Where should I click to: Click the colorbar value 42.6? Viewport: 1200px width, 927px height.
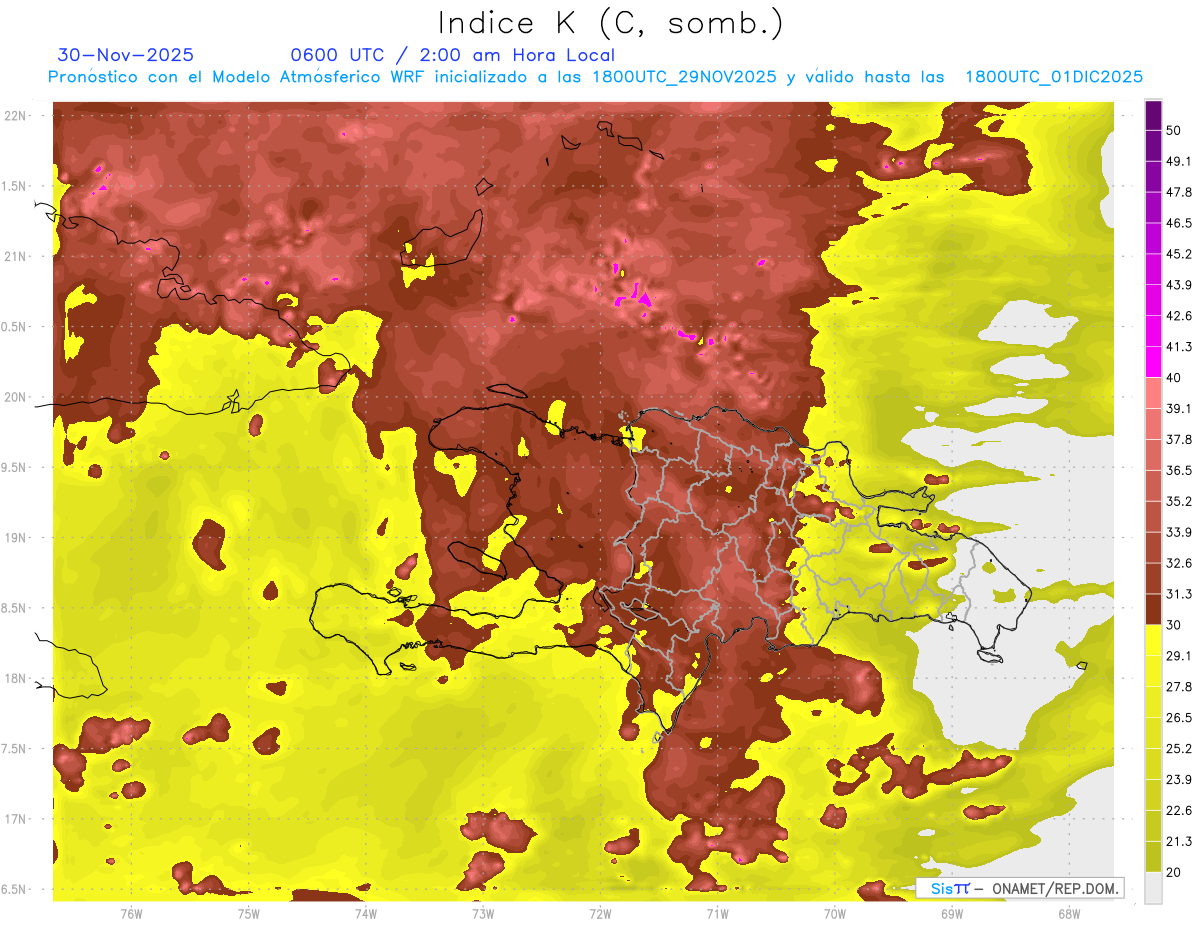1179,316
